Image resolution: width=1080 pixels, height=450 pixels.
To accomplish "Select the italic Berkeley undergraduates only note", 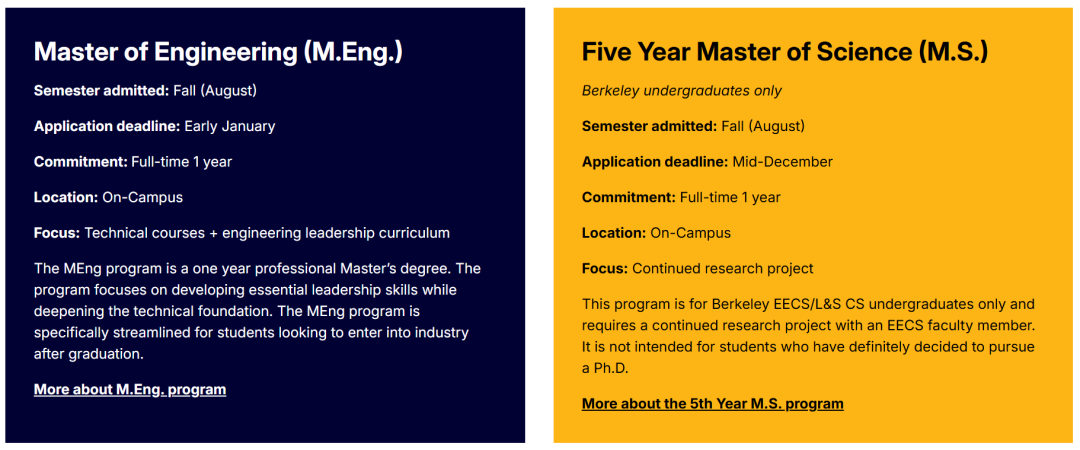I will coord(682,91).
